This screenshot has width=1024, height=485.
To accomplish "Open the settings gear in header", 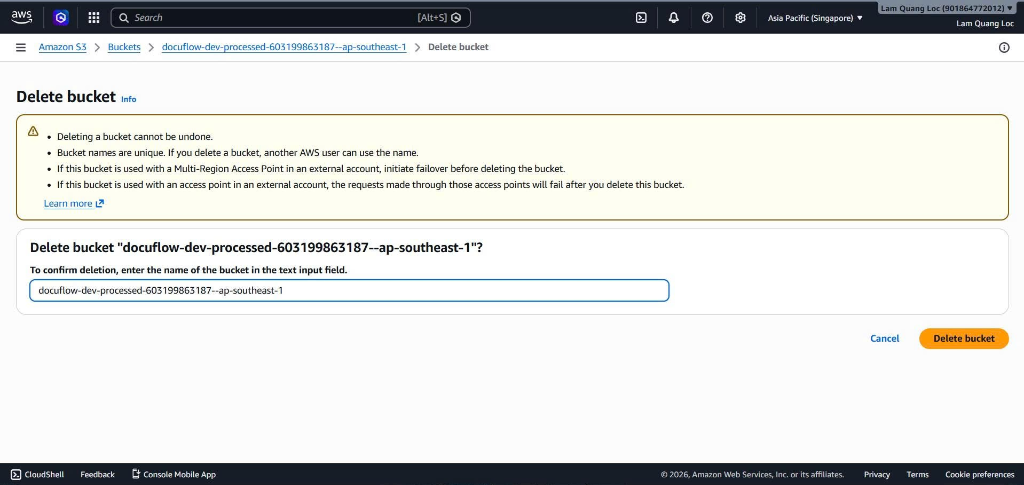I will point(740,18).
